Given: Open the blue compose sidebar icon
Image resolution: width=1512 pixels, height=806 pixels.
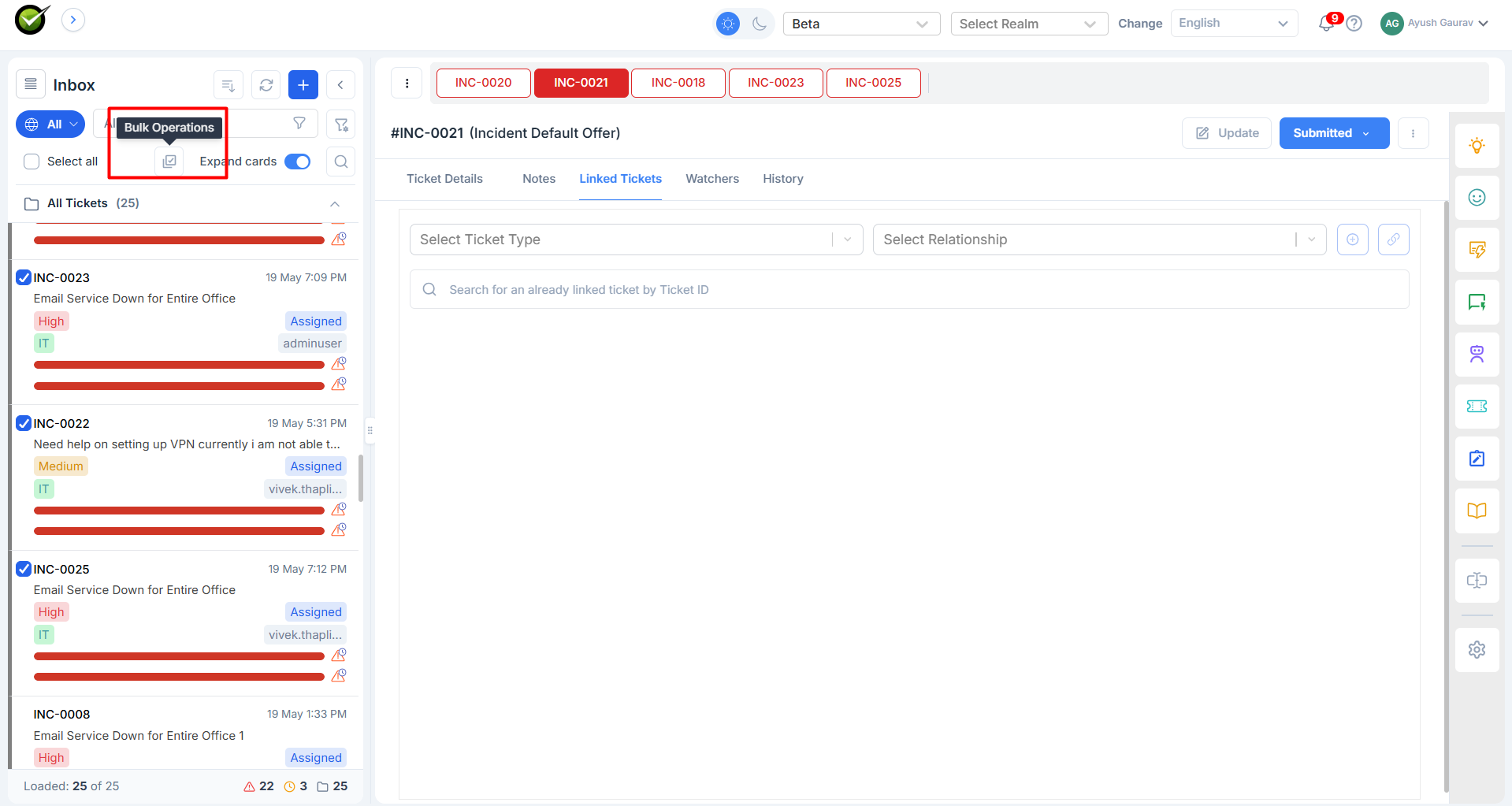Looking at the screenshot, I should [1477, 459].
